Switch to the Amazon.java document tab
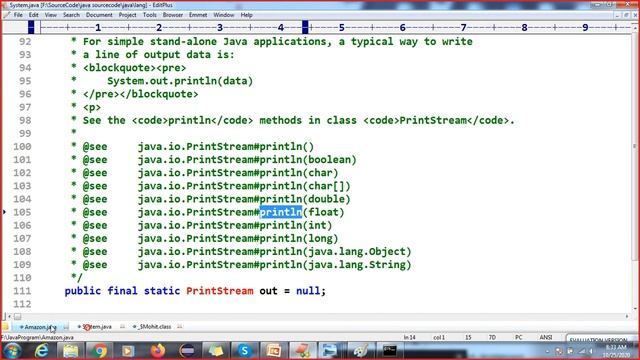 40,327
